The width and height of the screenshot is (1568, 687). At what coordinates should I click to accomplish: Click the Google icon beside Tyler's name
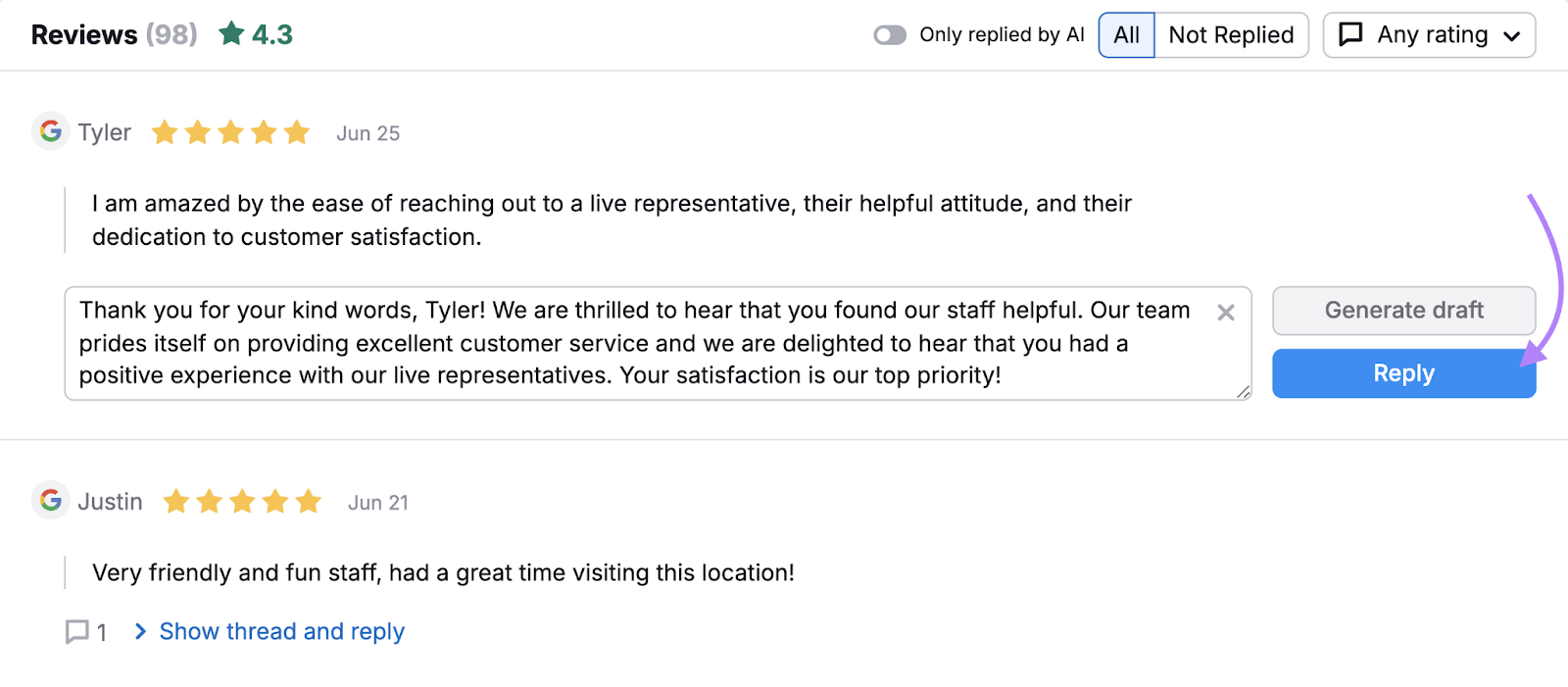[50, 132]
